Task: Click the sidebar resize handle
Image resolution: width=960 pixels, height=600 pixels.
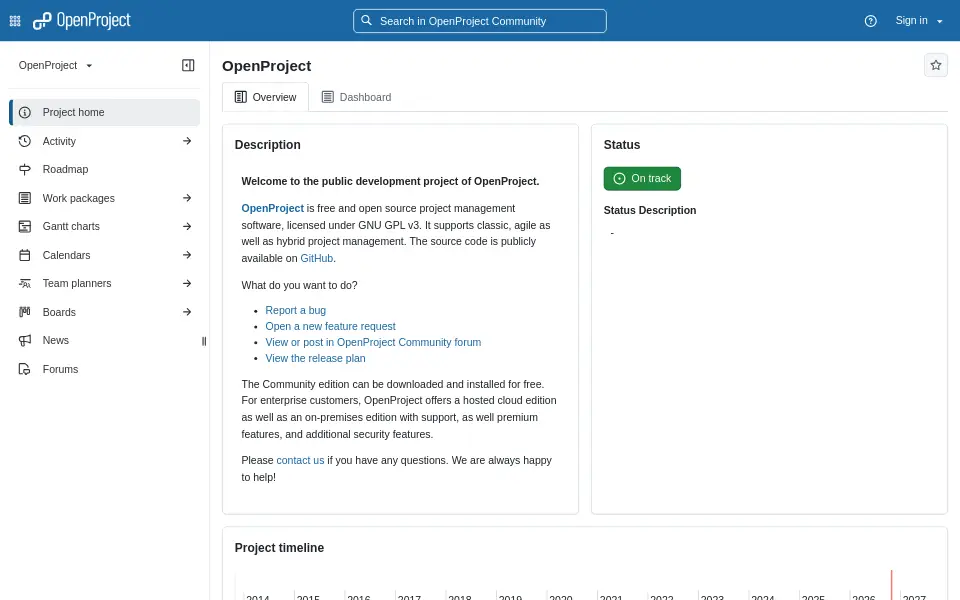Action: click(204, 341)
